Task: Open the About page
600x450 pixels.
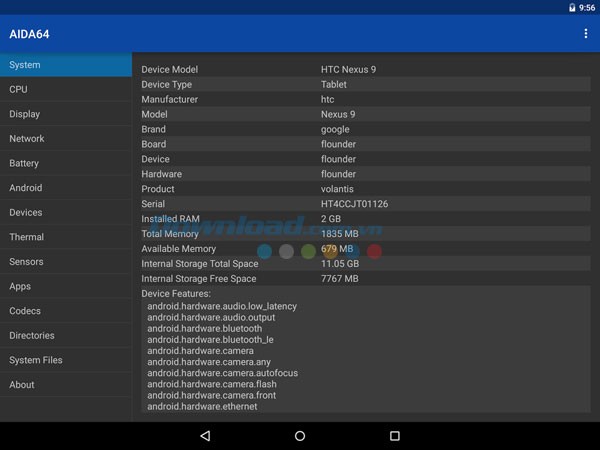Action: (65, 385)
